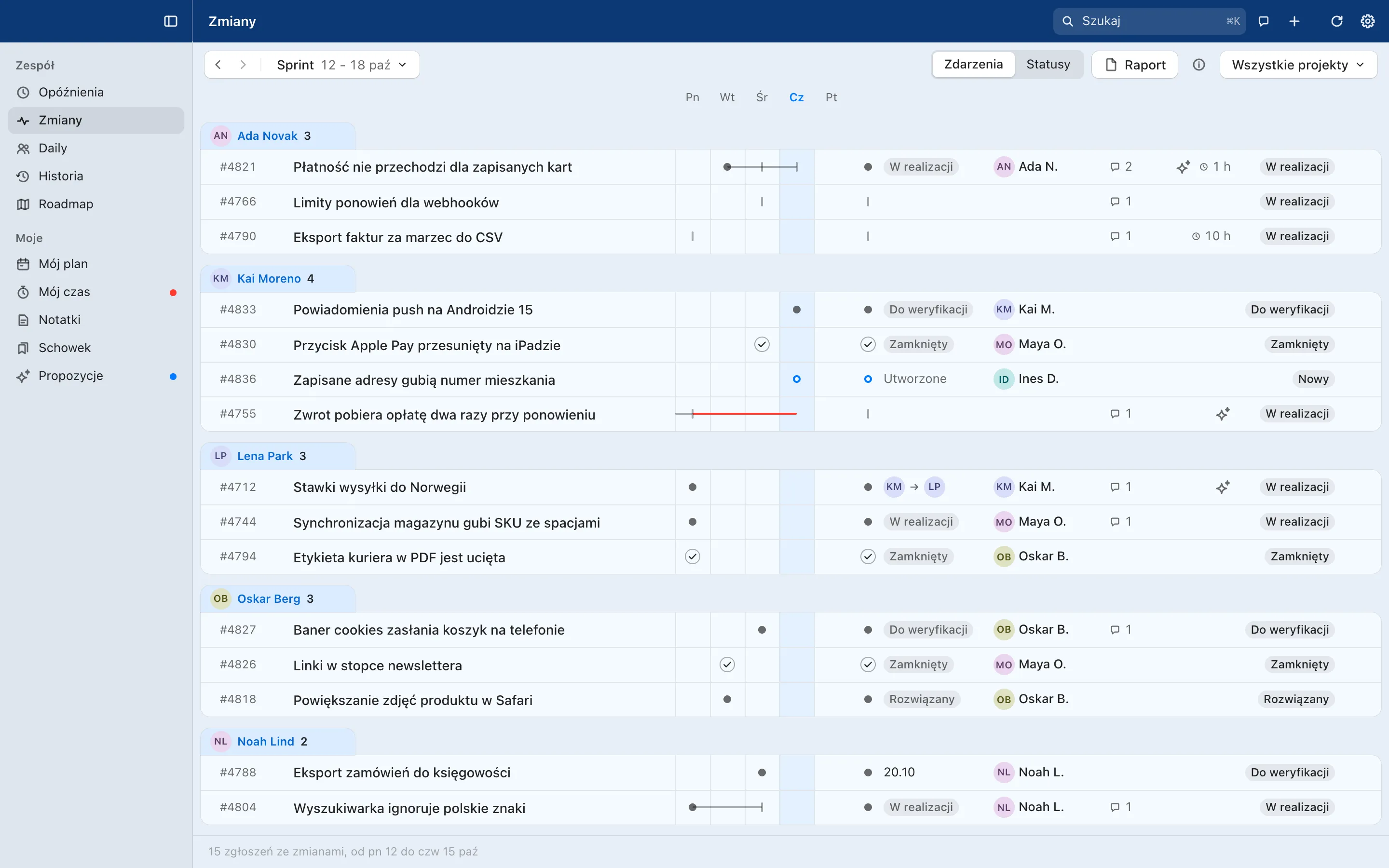Click the plus icon to add new
Image resolution: width=1389 pixels, height=868 pixels.
click(x=1294, y=21)
